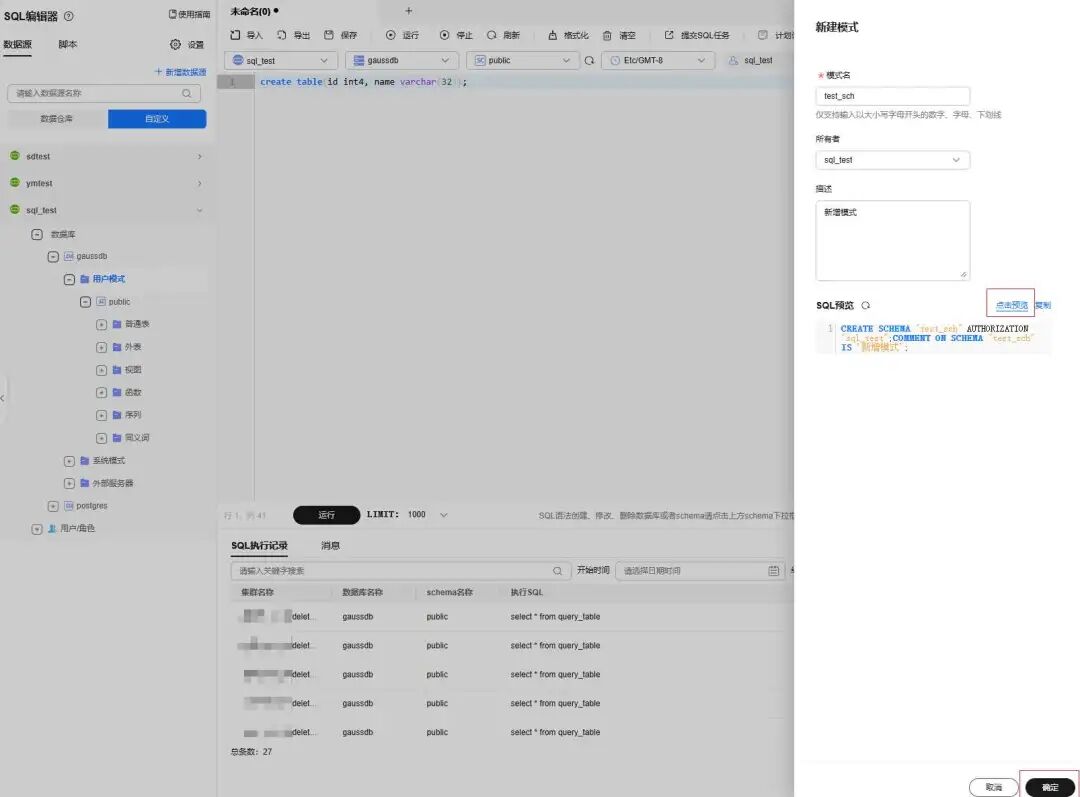Click the 设置 gear icon

176,44
